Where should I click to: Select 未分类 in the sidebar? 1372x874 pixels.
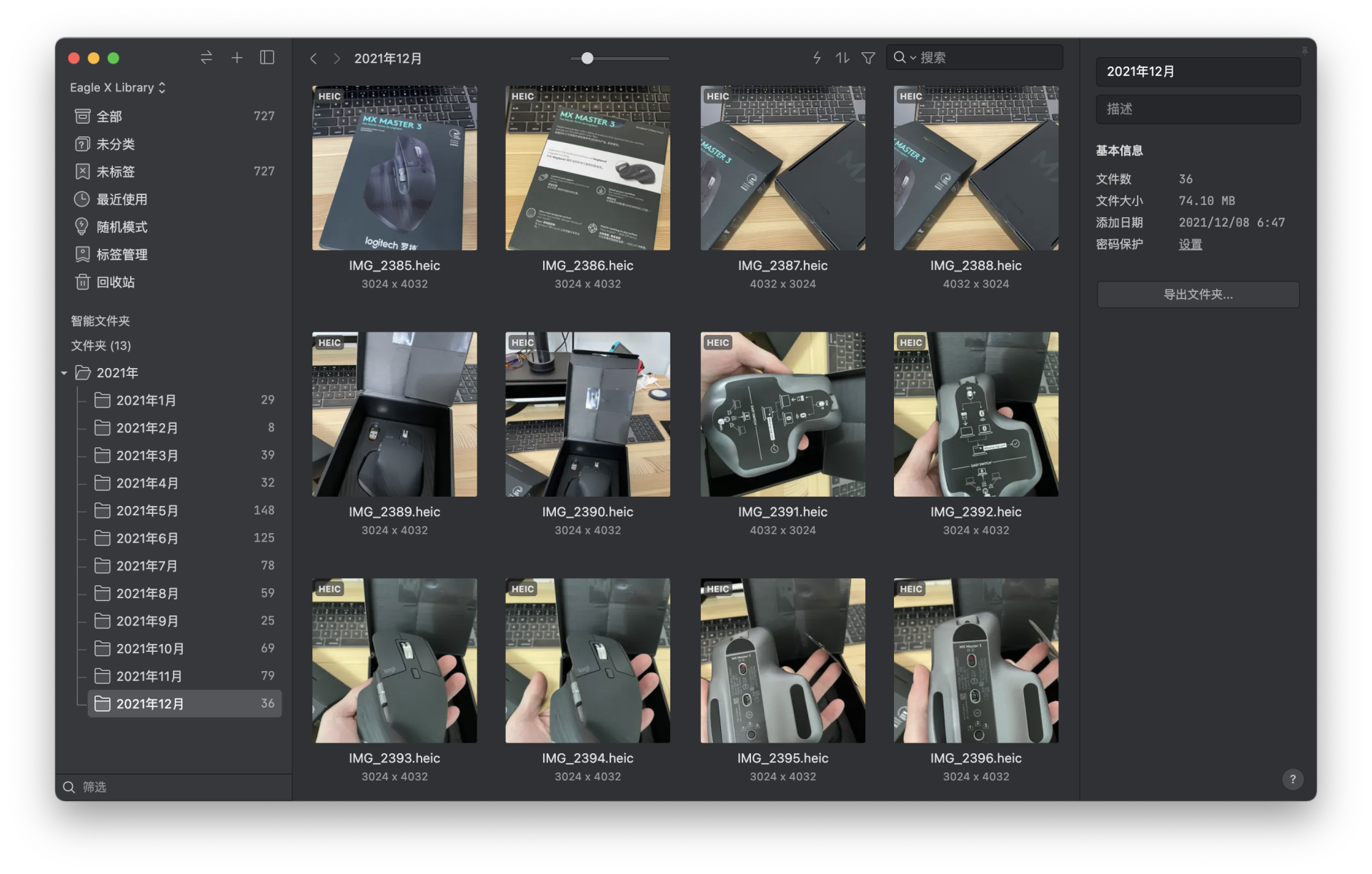tap(174, 144)
